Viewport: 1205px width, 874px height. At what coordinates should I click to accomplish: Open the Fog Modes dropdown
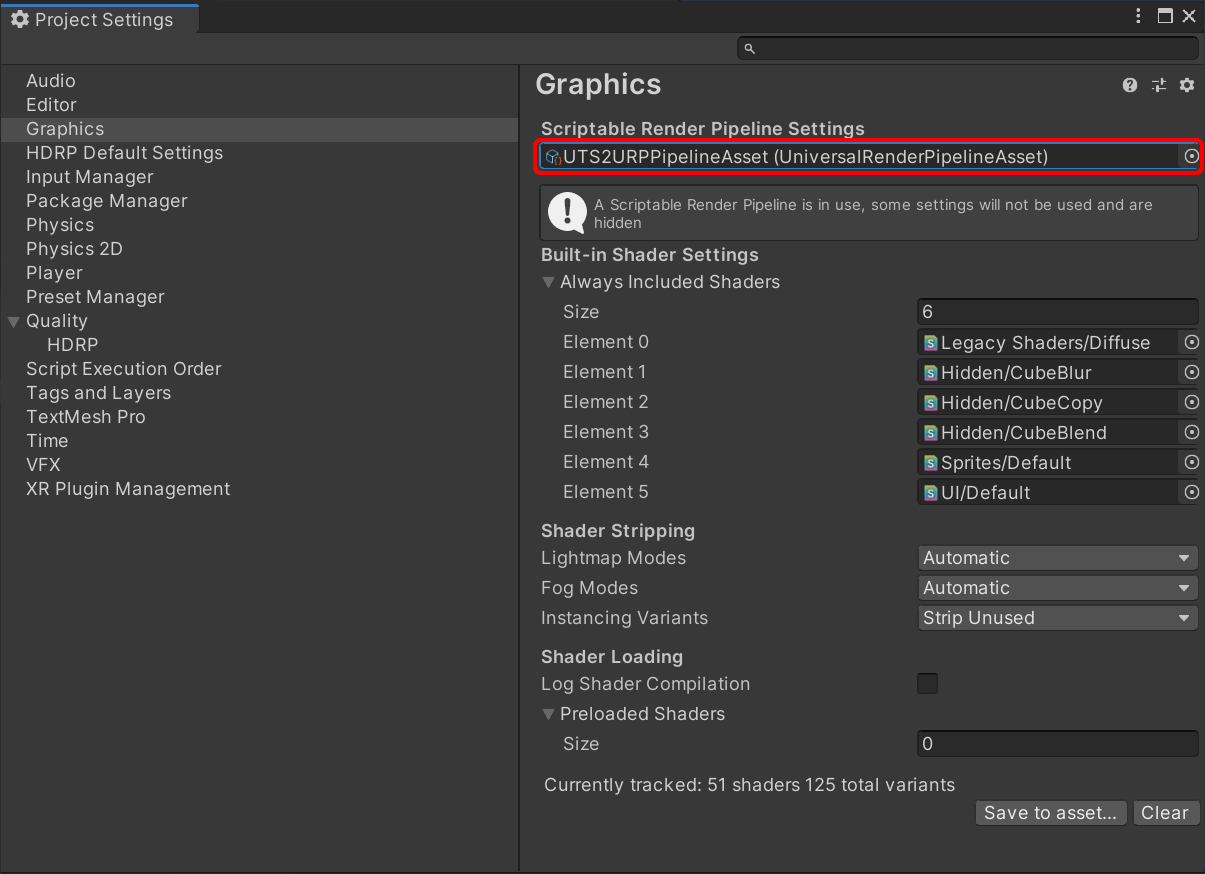[x=1057, y=588]
